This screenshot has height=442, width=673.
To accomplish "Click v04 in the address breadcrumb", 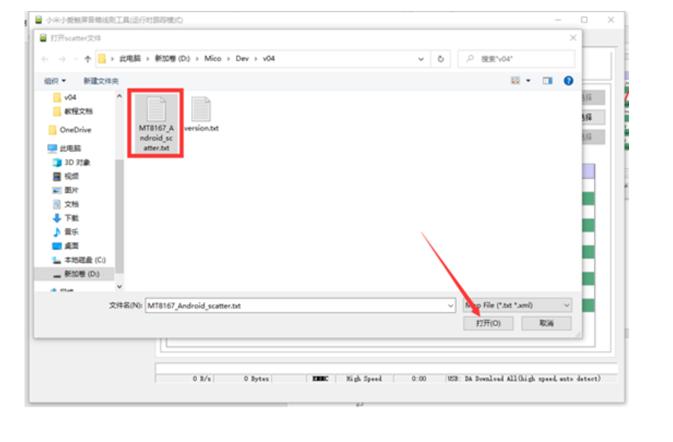I will coord(269,59).
